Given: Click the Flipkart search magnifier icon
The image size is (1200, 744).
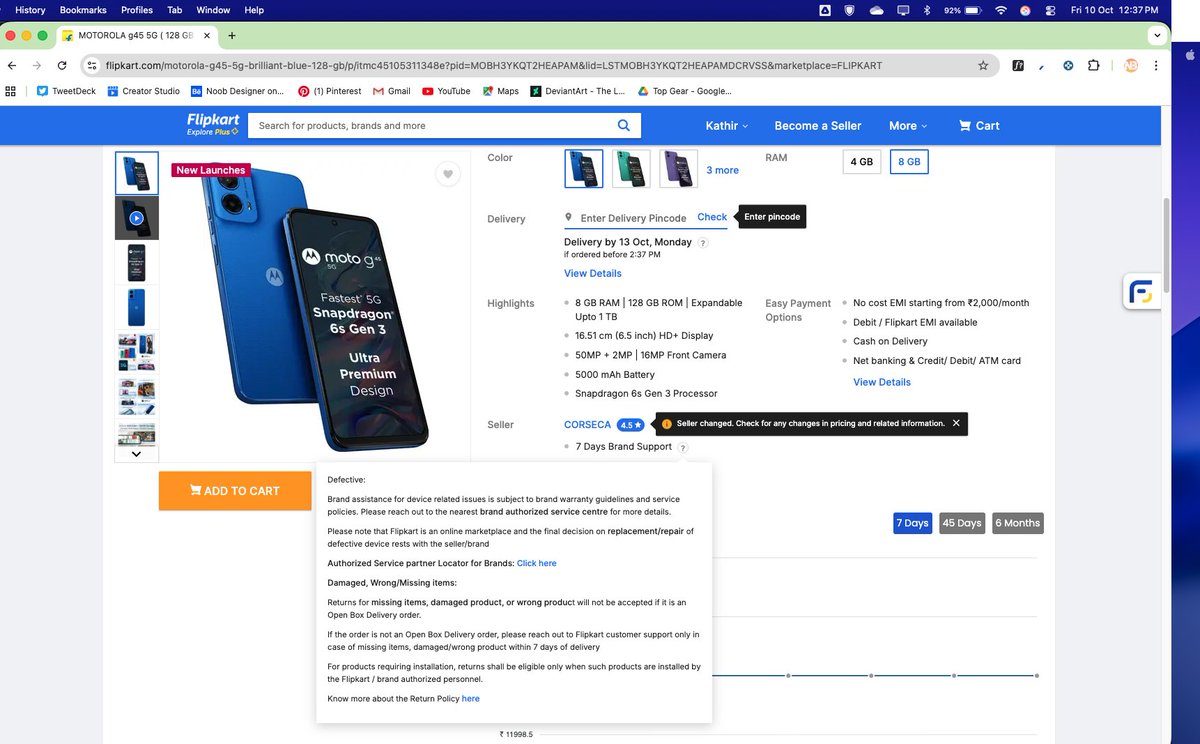Looking at the screenshot, I should coord(624,125).
